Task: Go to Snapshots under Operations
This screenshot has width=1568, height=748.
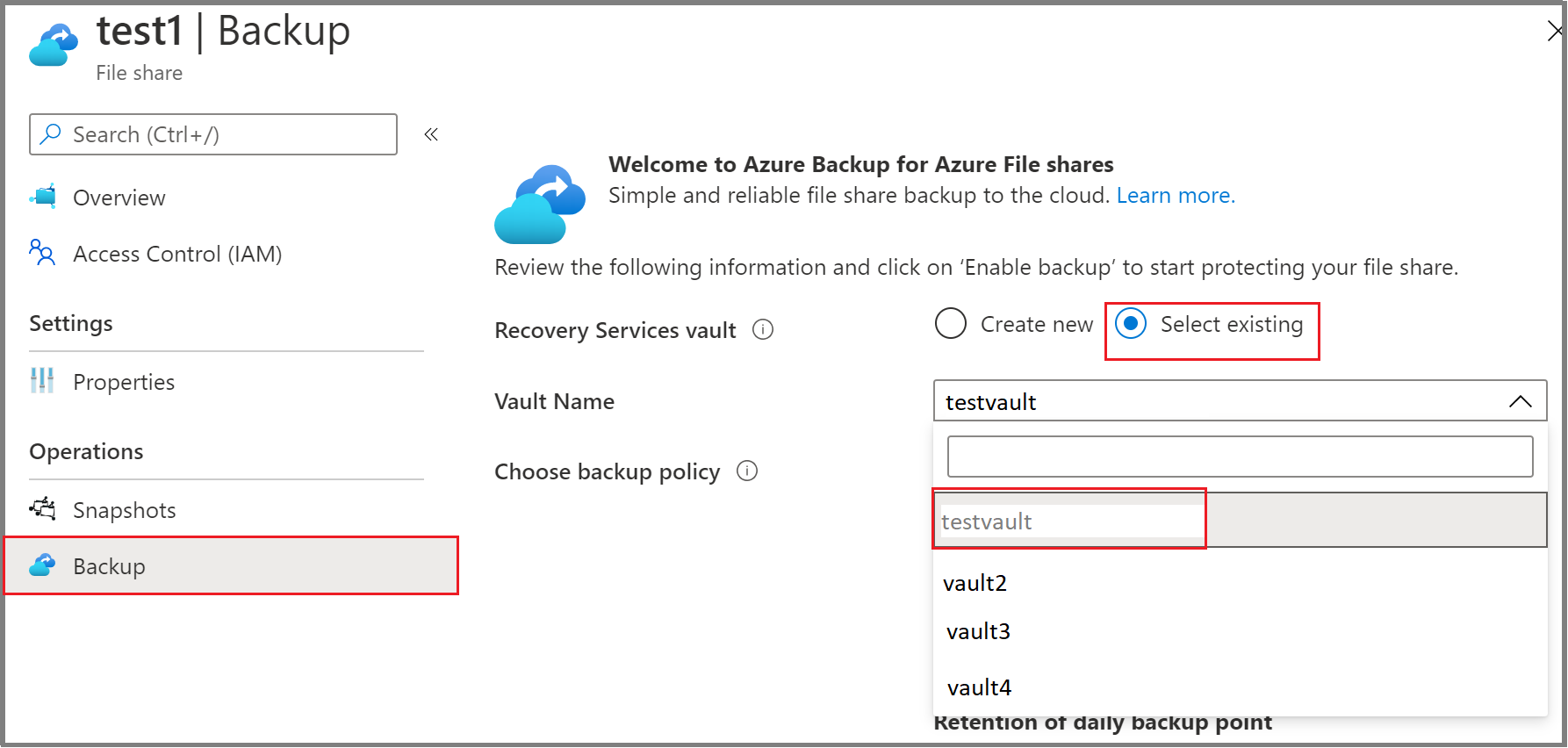Action: 123,509
